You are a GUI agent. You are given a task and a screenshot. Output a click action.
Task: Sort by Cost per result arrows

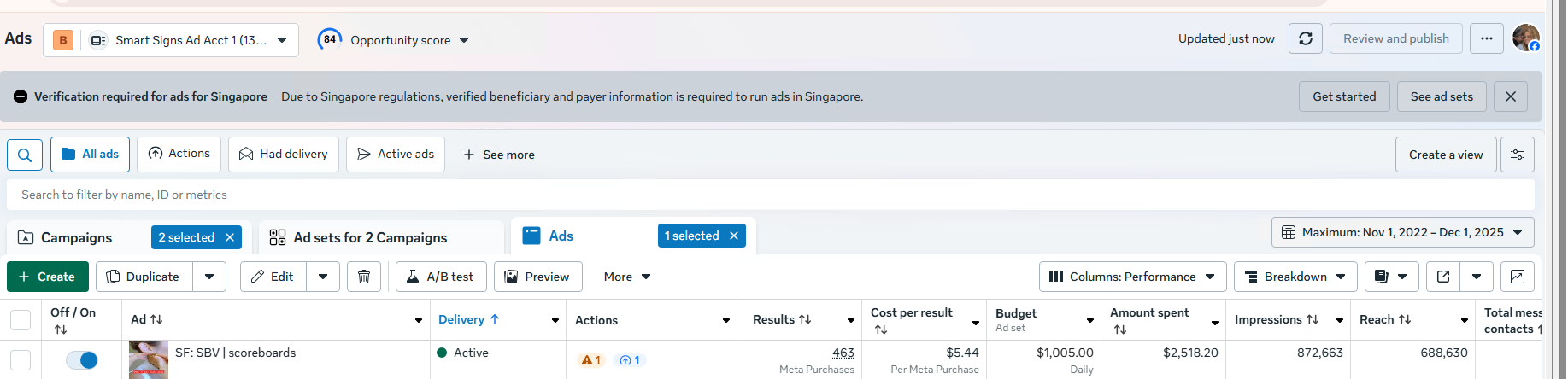click(881, 329)
